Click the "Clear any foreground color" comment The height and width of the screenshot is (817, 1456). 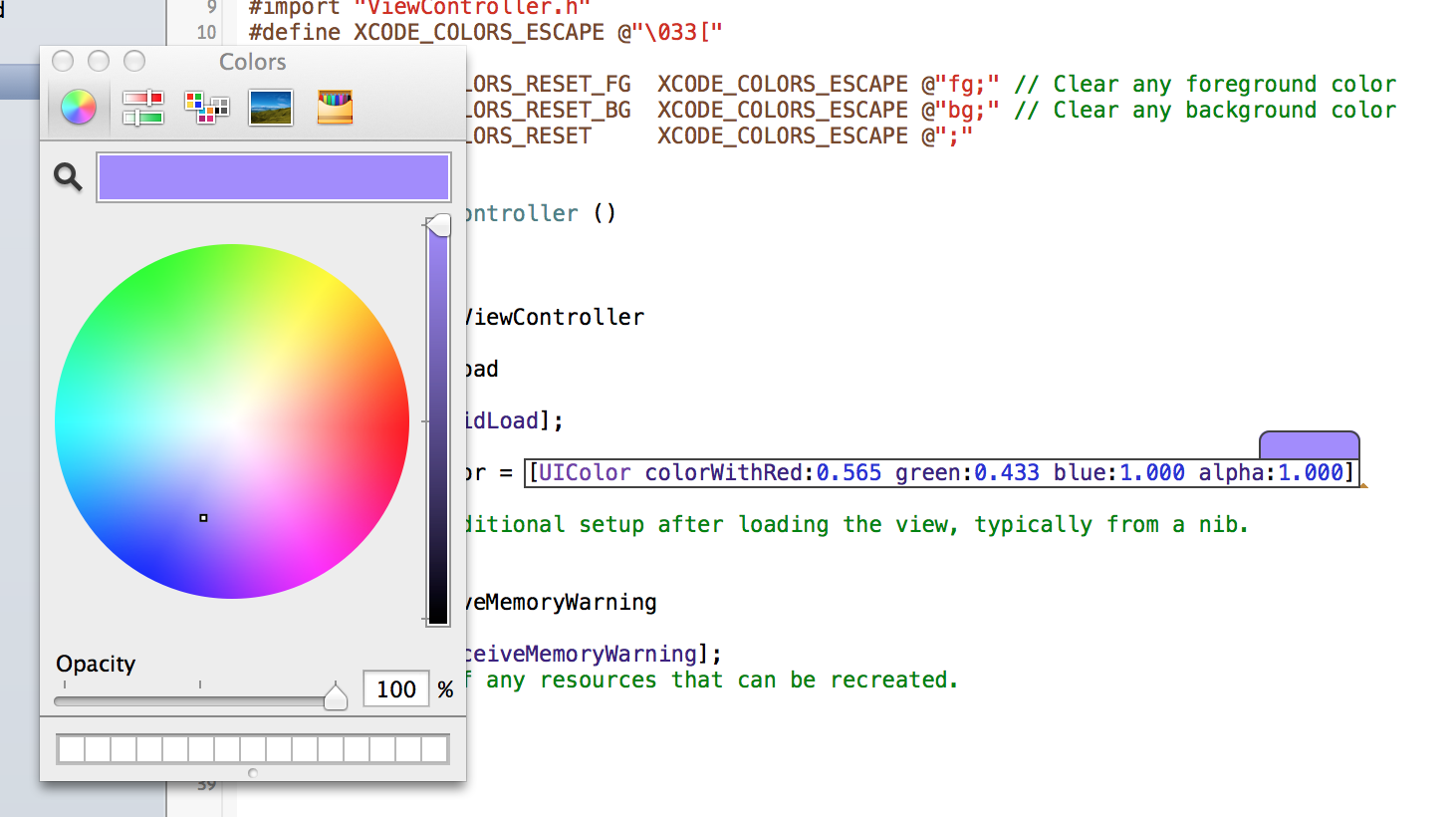point(1205,84)
